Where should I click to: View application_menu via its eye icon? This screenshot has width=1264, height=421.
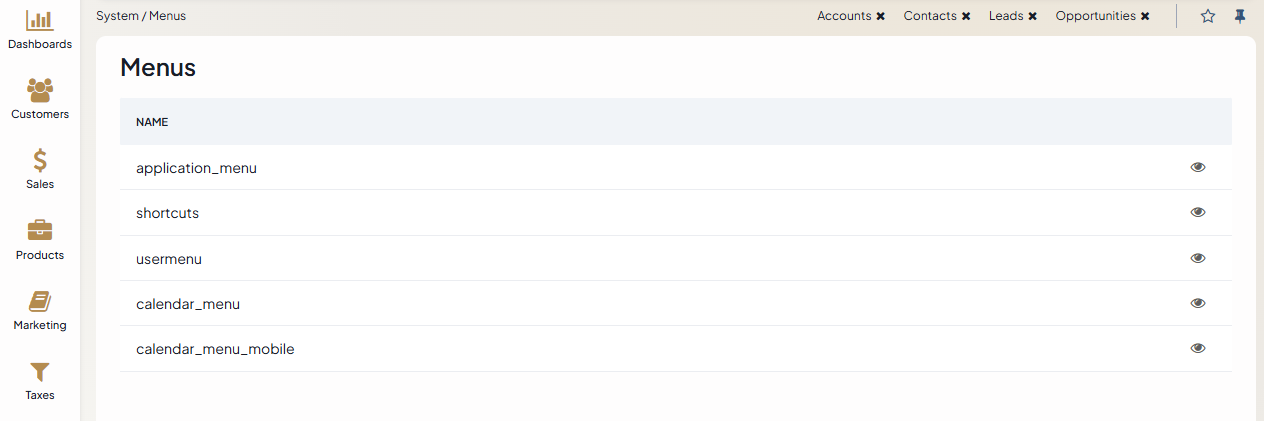[1198, 167]
